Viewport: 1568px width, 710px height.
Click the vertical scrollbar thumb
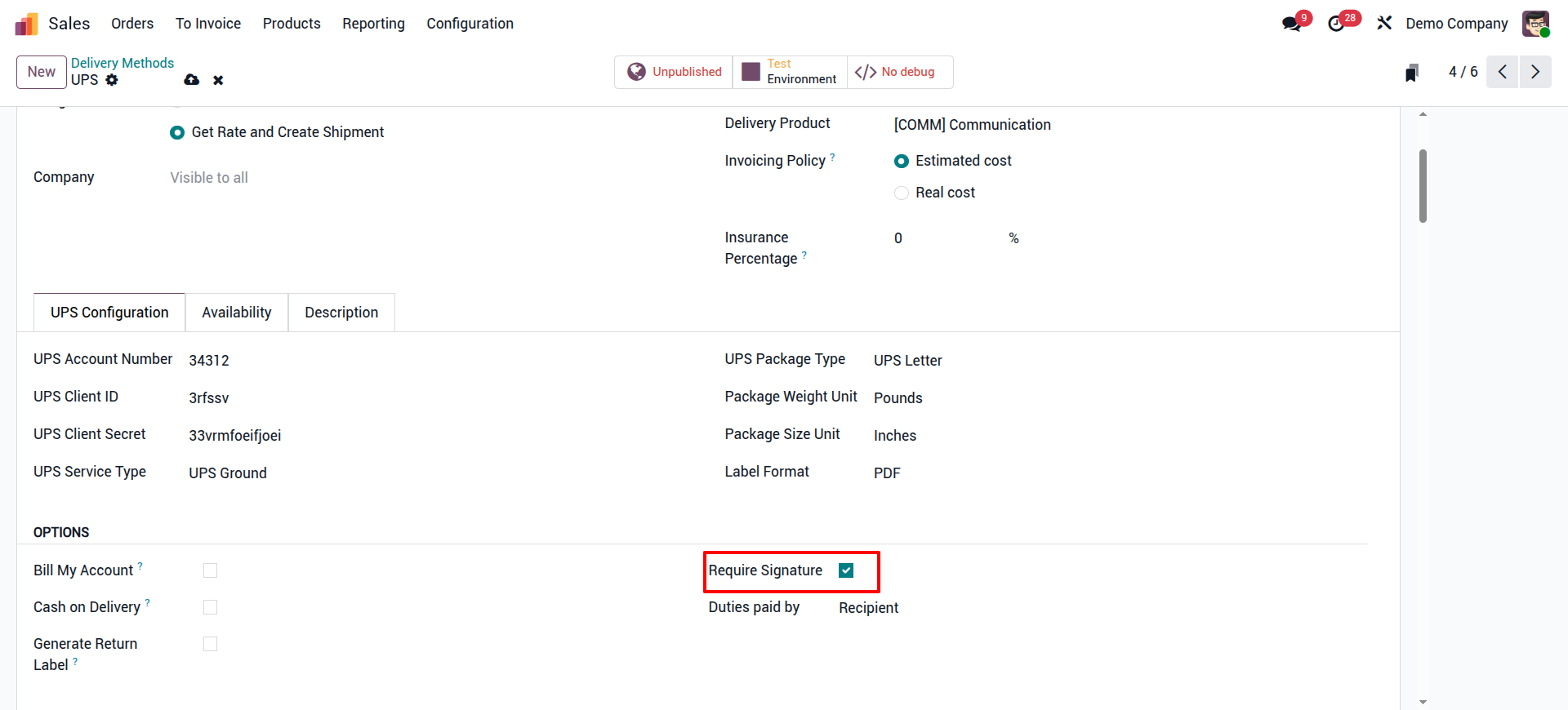1423,186
